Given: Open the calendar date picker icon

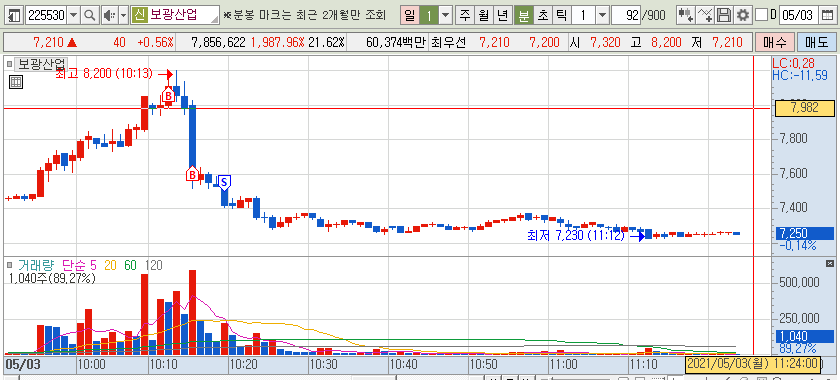Looking at the screenshot, I should [x=827, y=15].
